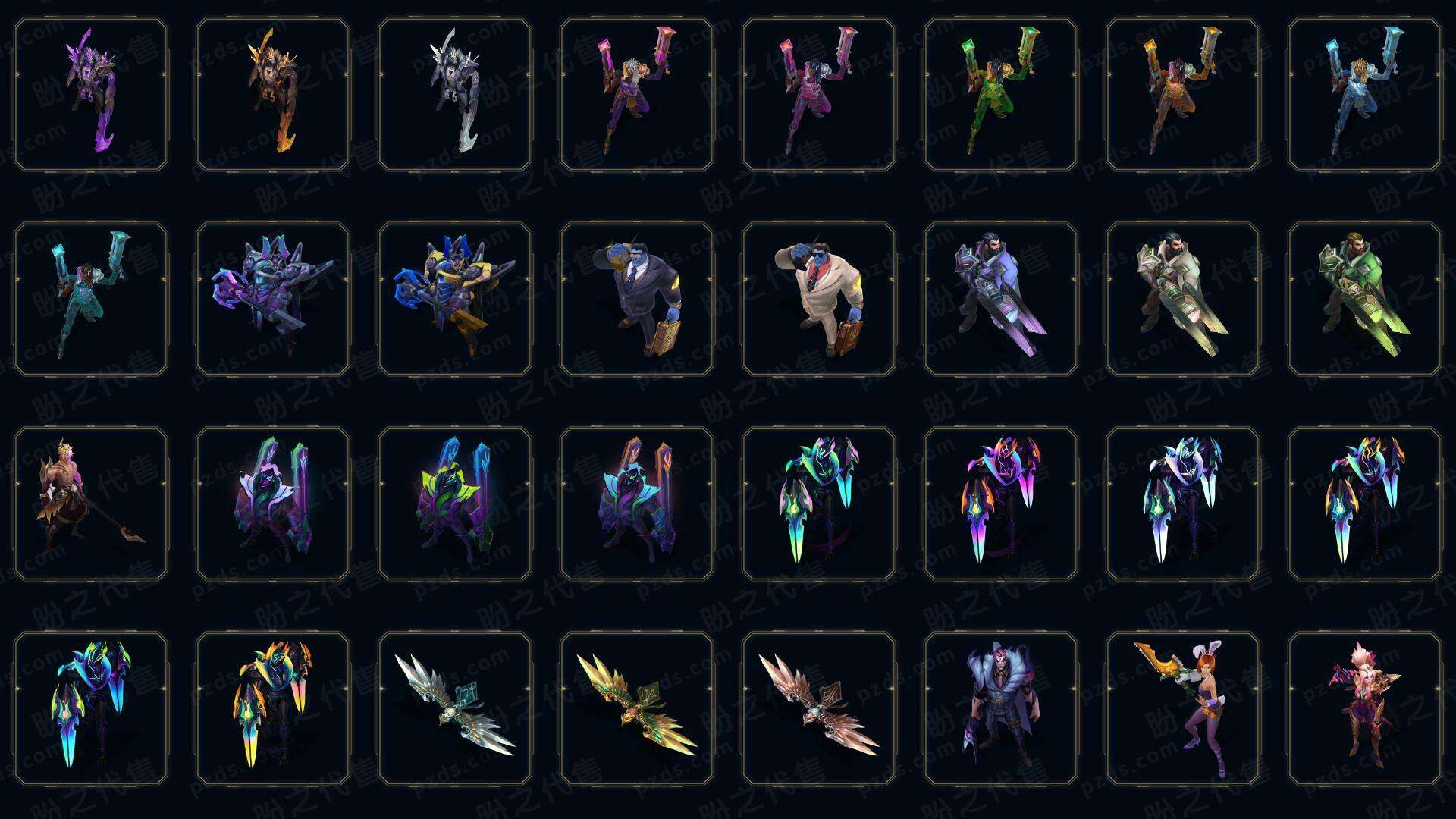The height and width of the screenshot is (819, 1456).
Task: Select the purple crystal armored skin thumbnail
Action: point(91,95)
